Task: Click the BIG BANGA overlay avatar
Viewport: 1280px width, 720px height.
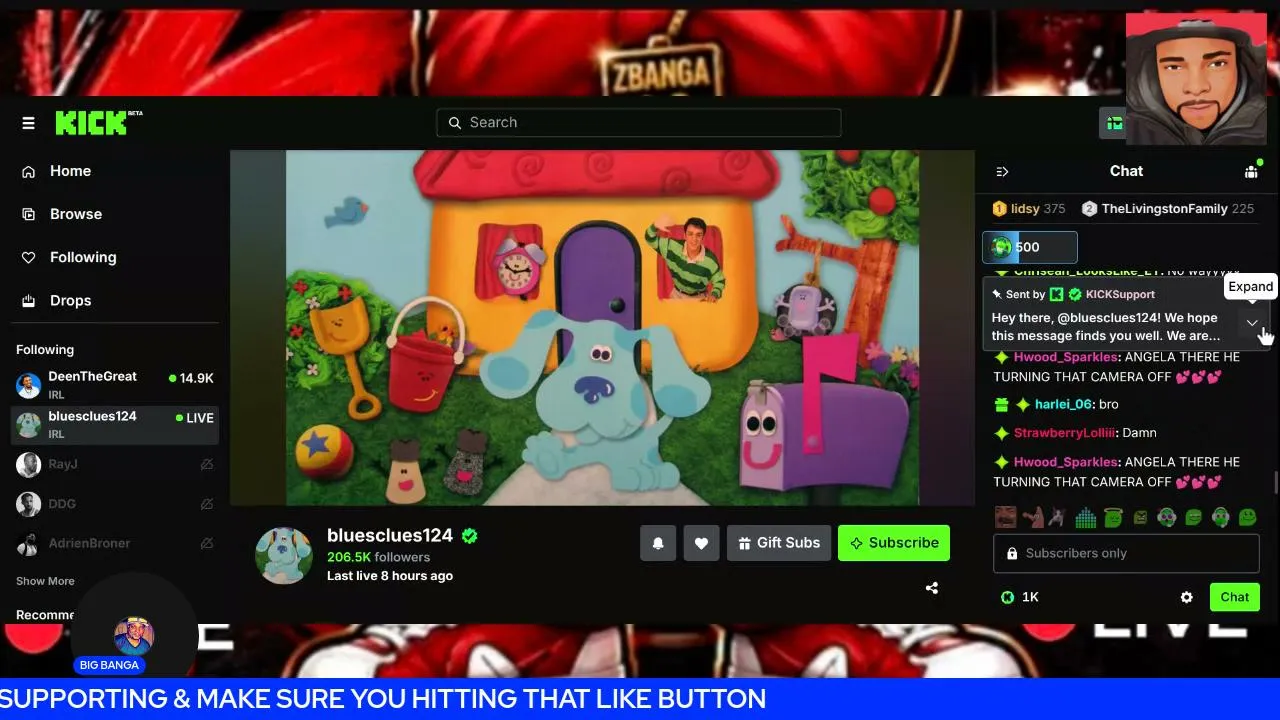Action: (134, 637)
